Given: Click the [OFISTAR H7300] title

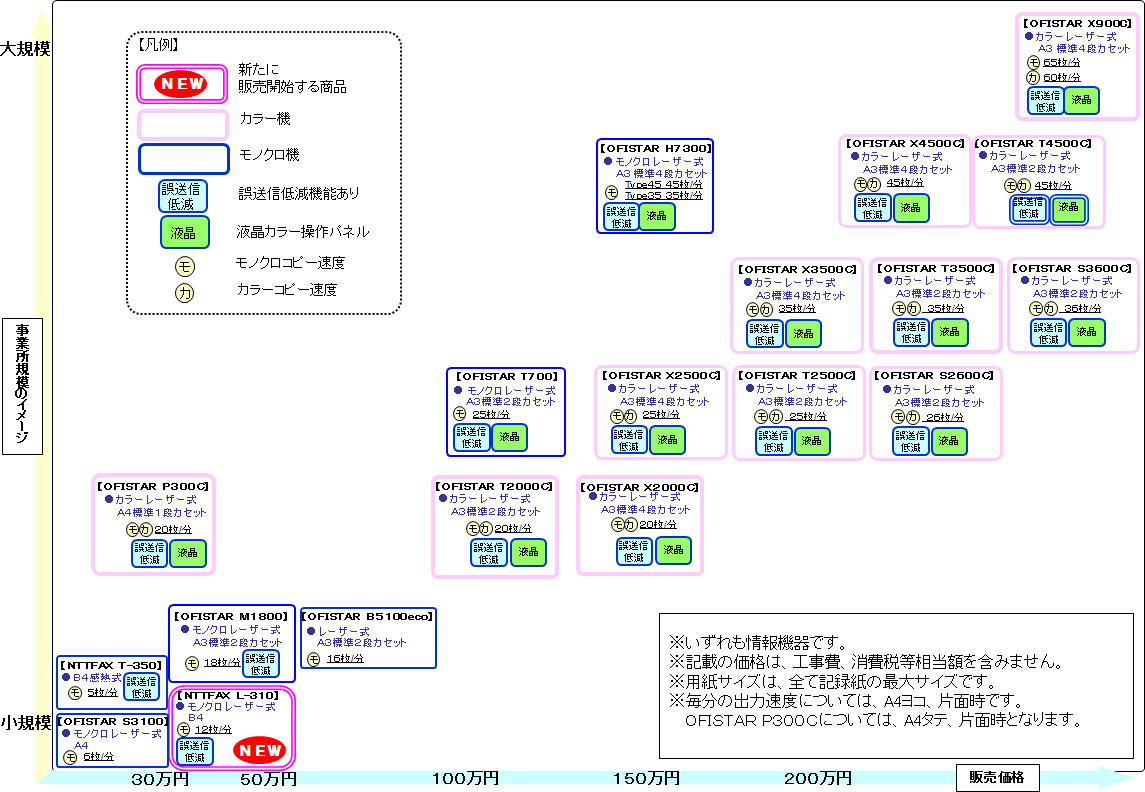Looking at the screenshot, I should 656,148.
